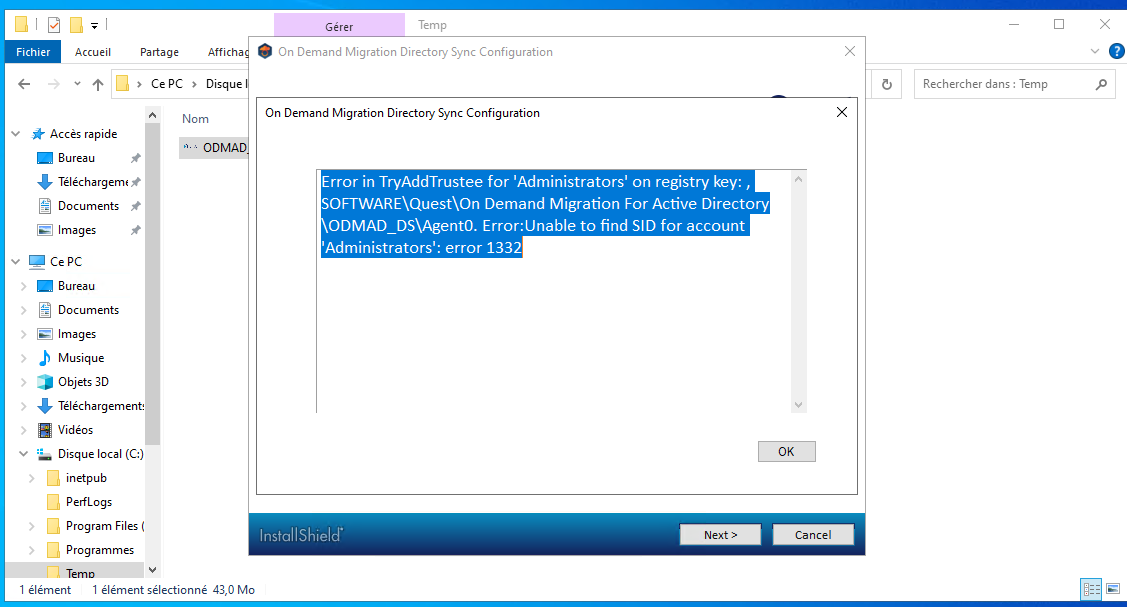The height and width of the screenshot is (607, 1127).
Task: Select Téléchargements under Ce PC
Action: click(101, 406)
